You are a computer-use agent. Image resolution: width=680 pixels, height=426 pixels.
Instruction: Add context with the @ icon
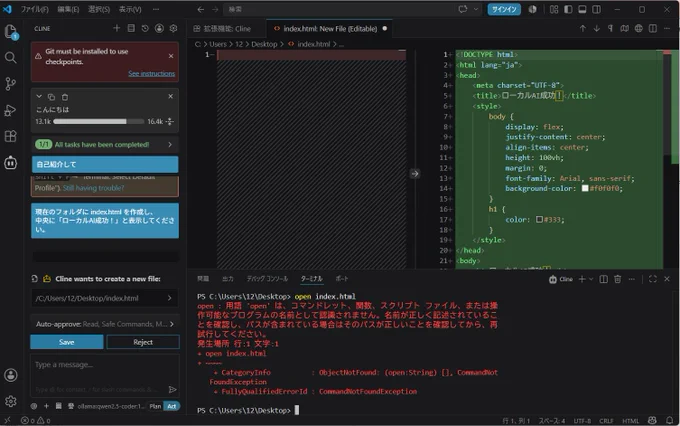(x=34, y=406)
